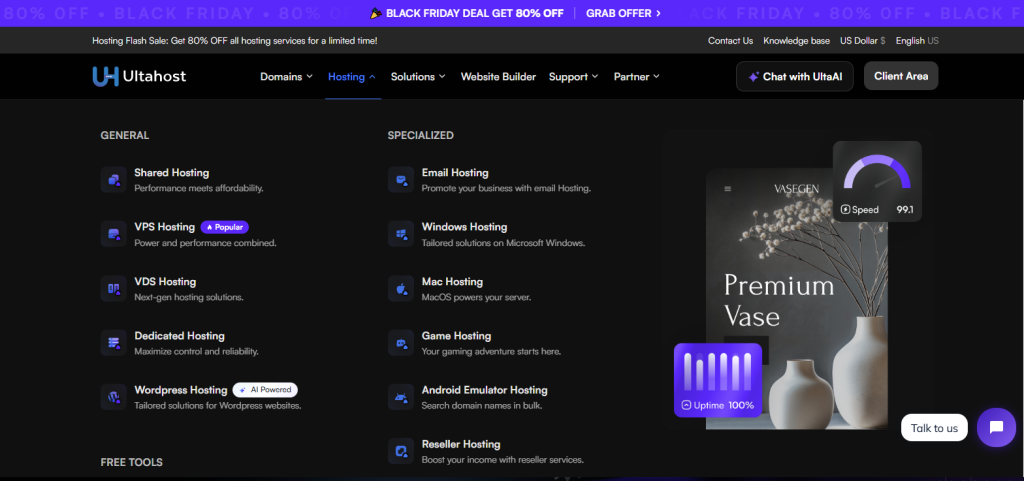Click the Talk to us bubble
Viewport: 1024px width, 481px height.
935,428
